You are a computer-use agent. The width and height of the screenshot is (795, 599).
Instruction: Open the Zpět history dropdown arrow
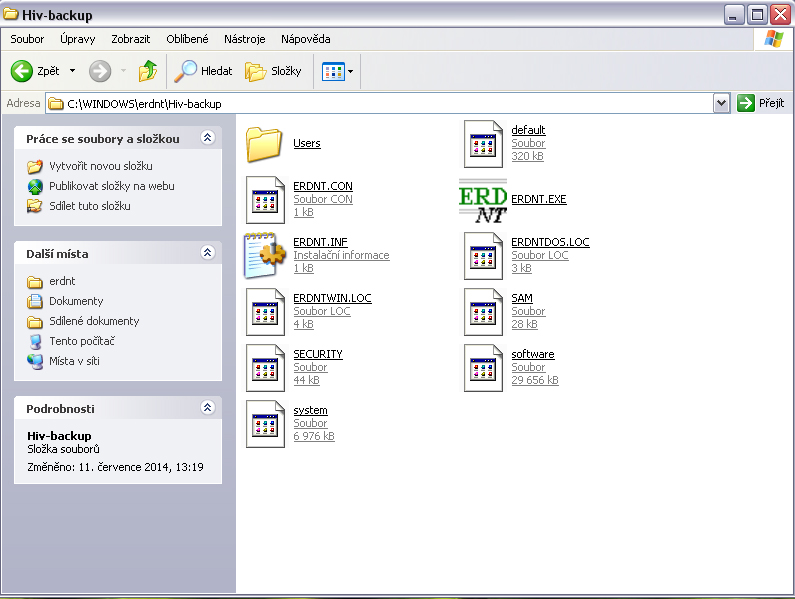pos(73,71)
